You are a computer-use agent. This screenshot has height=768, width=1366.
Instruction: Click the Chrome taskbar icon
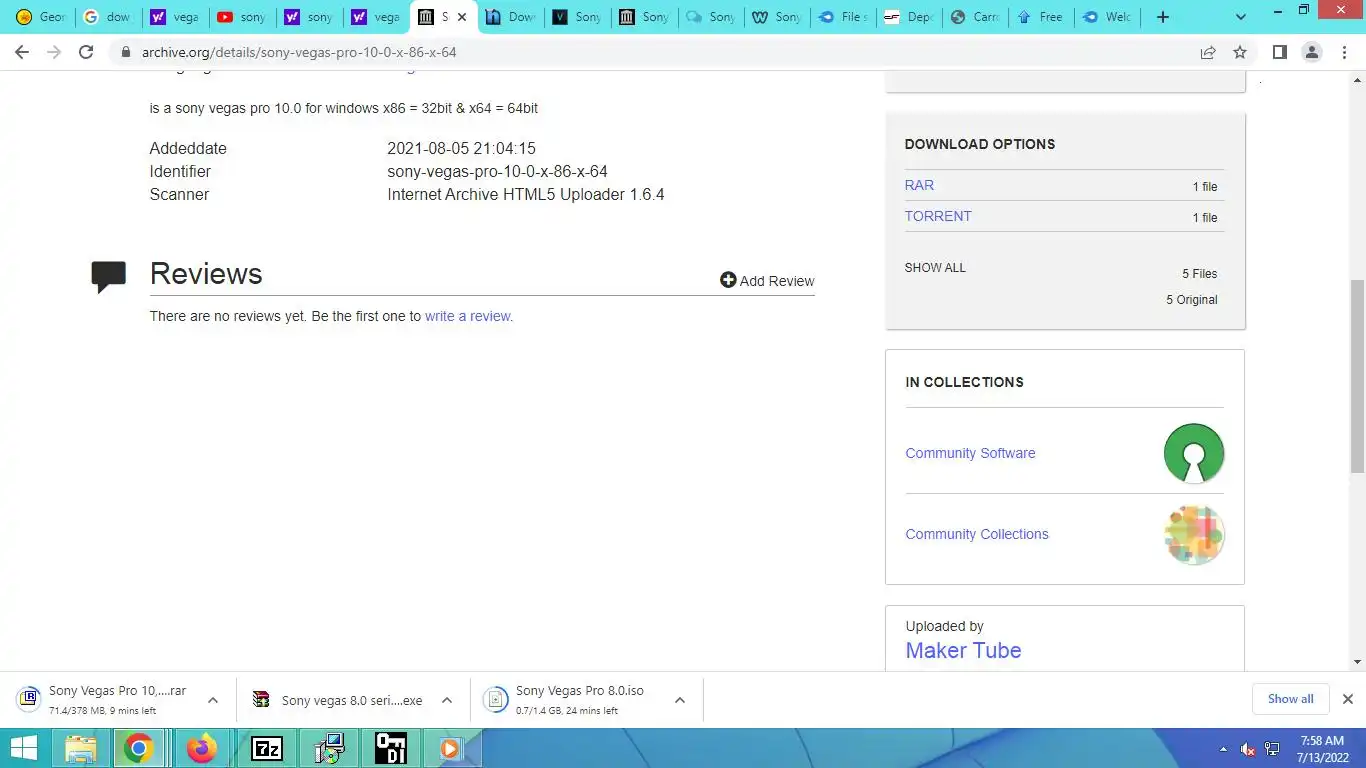139,748
